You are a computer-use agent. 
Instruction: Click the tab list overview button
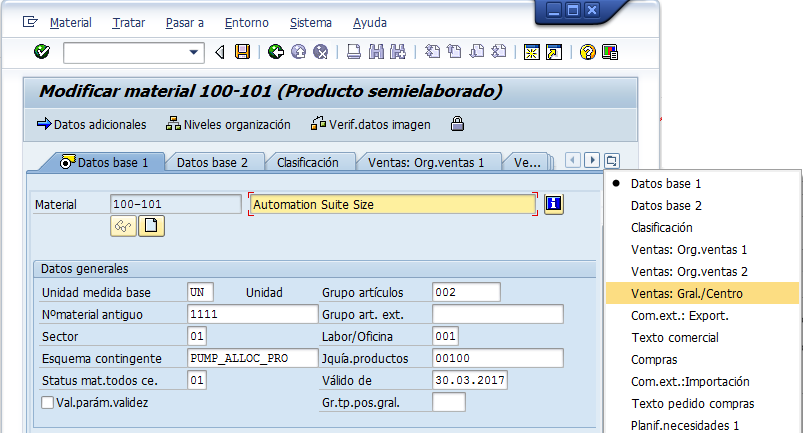click(x=611, y=161)
